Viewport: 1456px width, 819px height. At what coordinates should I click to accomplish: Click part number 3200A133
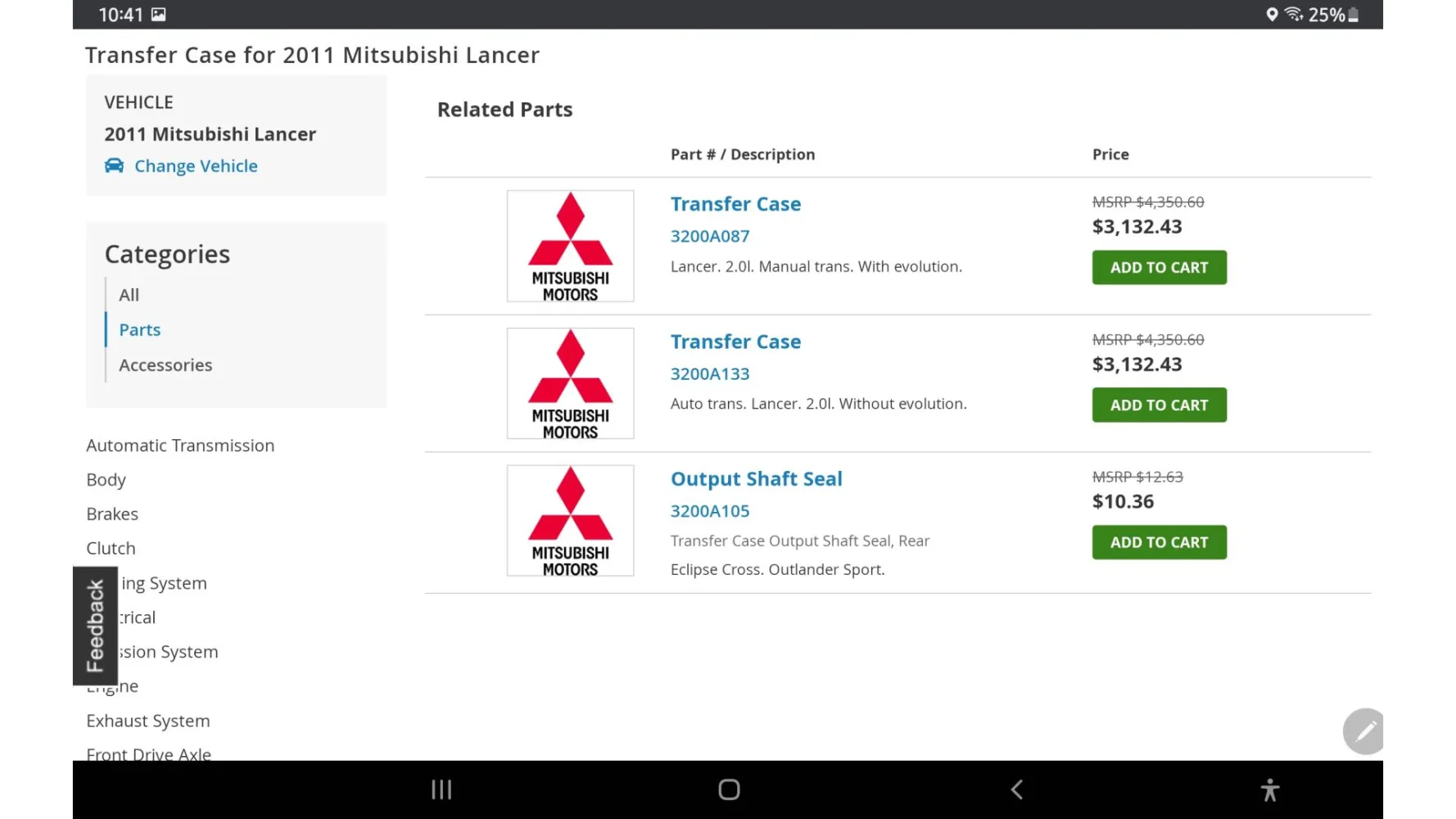710,373
